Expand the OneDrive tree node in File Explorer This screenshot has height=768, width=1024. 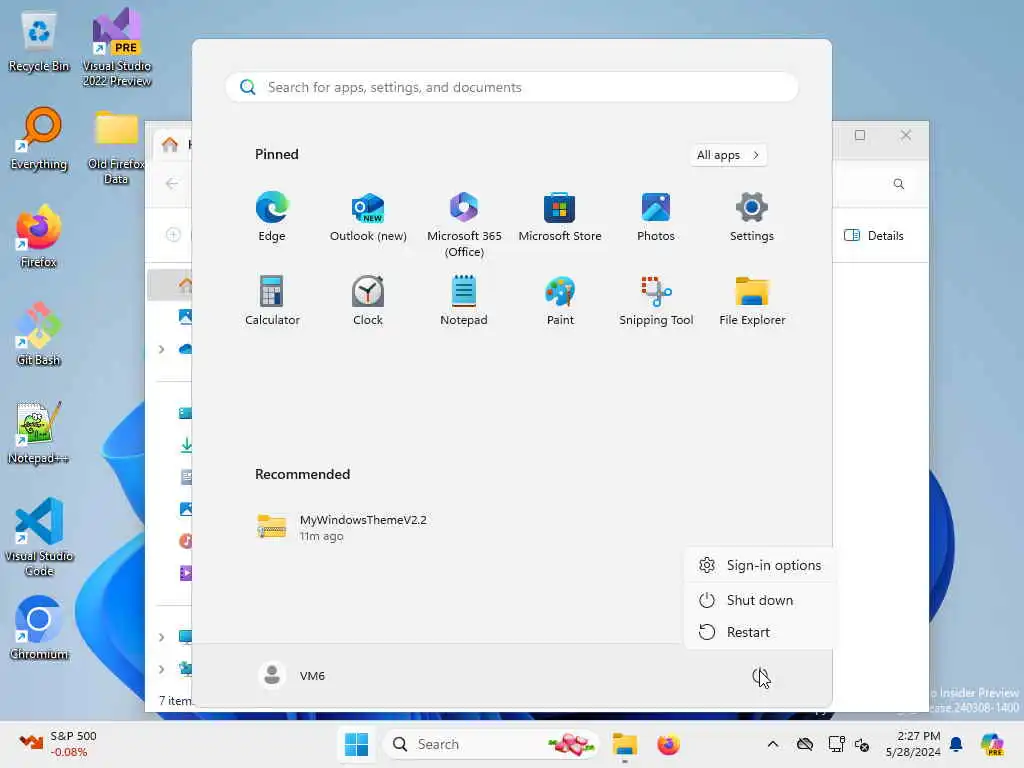pyautogui.click(x=161, y=349)
